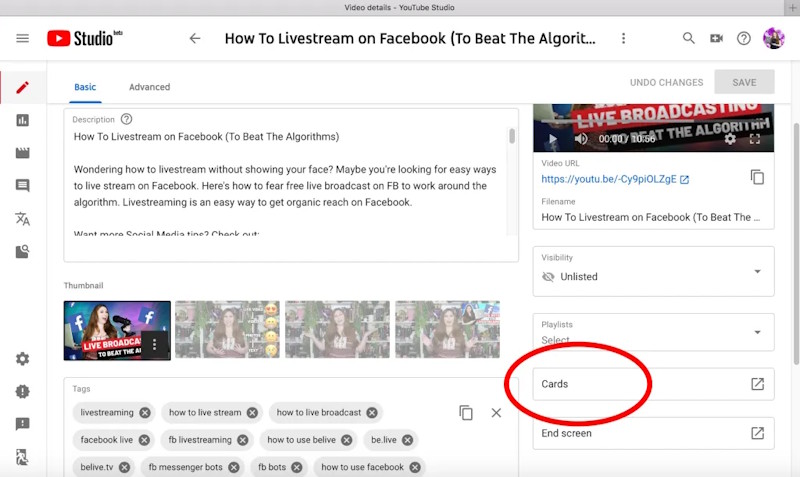Click the description box scrollbar
Screen dimensions: 800x477
tap(512, 136)
